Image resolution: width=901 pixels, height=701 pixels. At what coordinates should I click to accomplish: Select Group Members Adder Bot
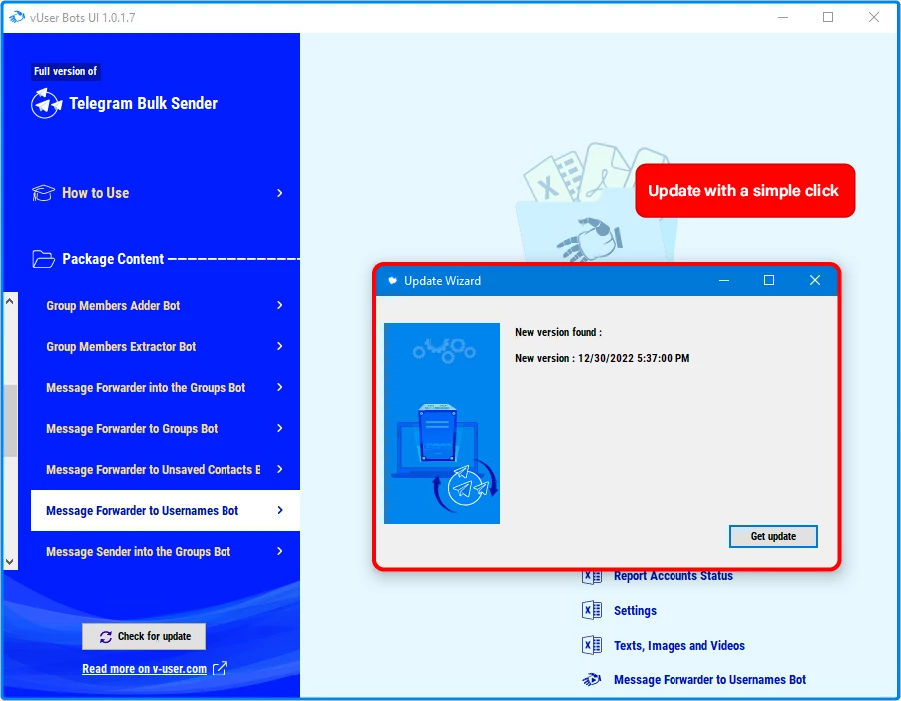point(165,306)
